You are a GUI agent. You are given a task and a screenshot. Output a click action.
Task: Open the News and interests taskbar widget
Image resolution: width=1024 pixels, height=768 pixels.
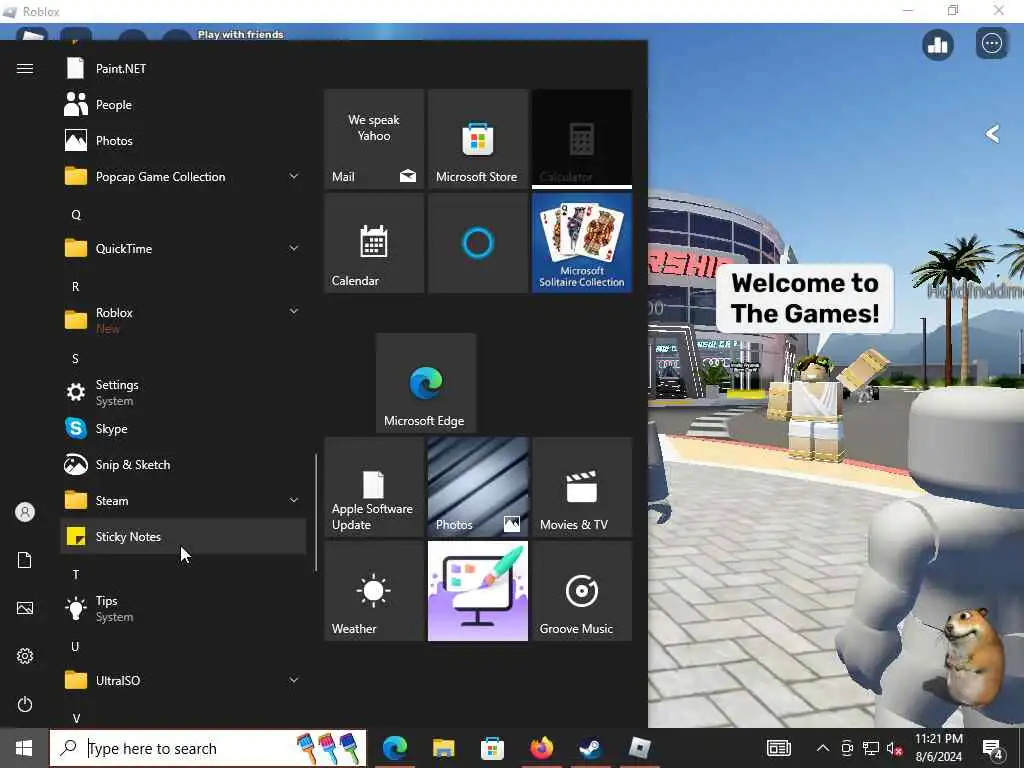[778, 748]
